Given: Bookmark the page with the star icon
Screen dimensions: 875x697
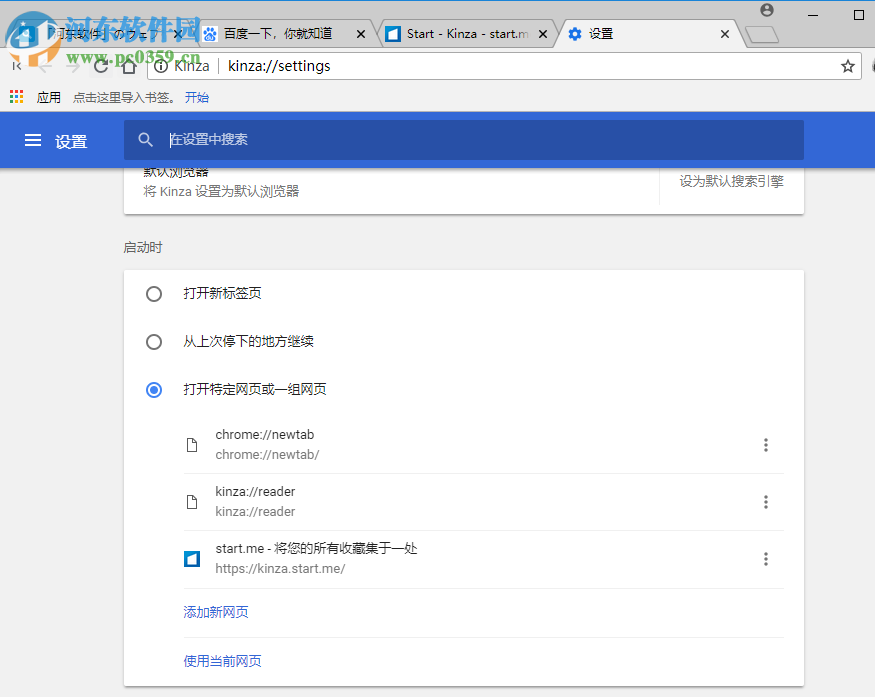Looking at the screenshot, I should (847, 66).
